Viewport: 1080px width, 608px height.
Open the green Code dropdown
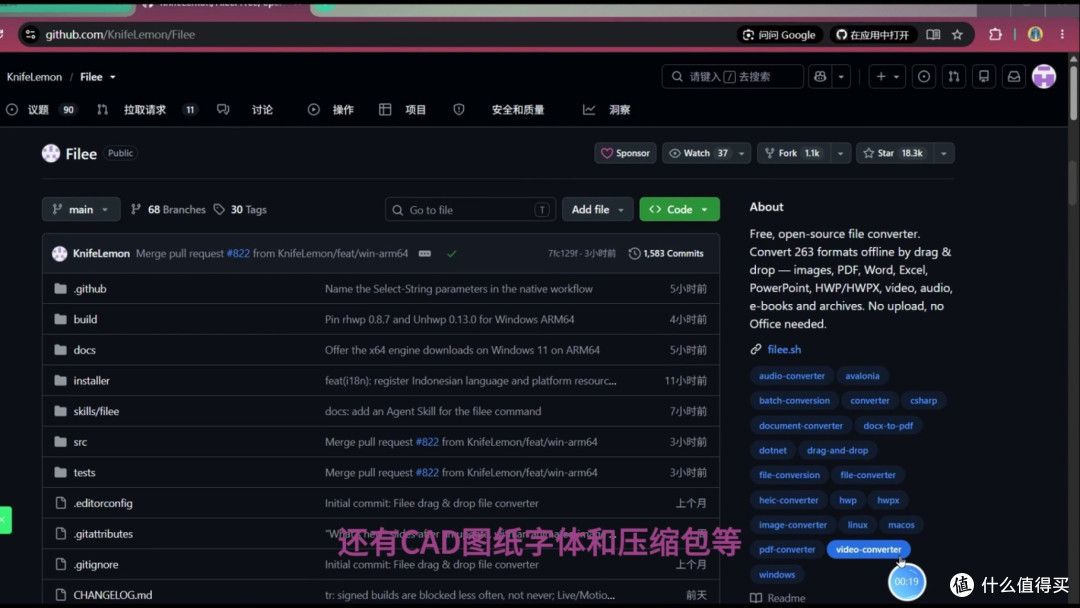[x=679, y=209]
